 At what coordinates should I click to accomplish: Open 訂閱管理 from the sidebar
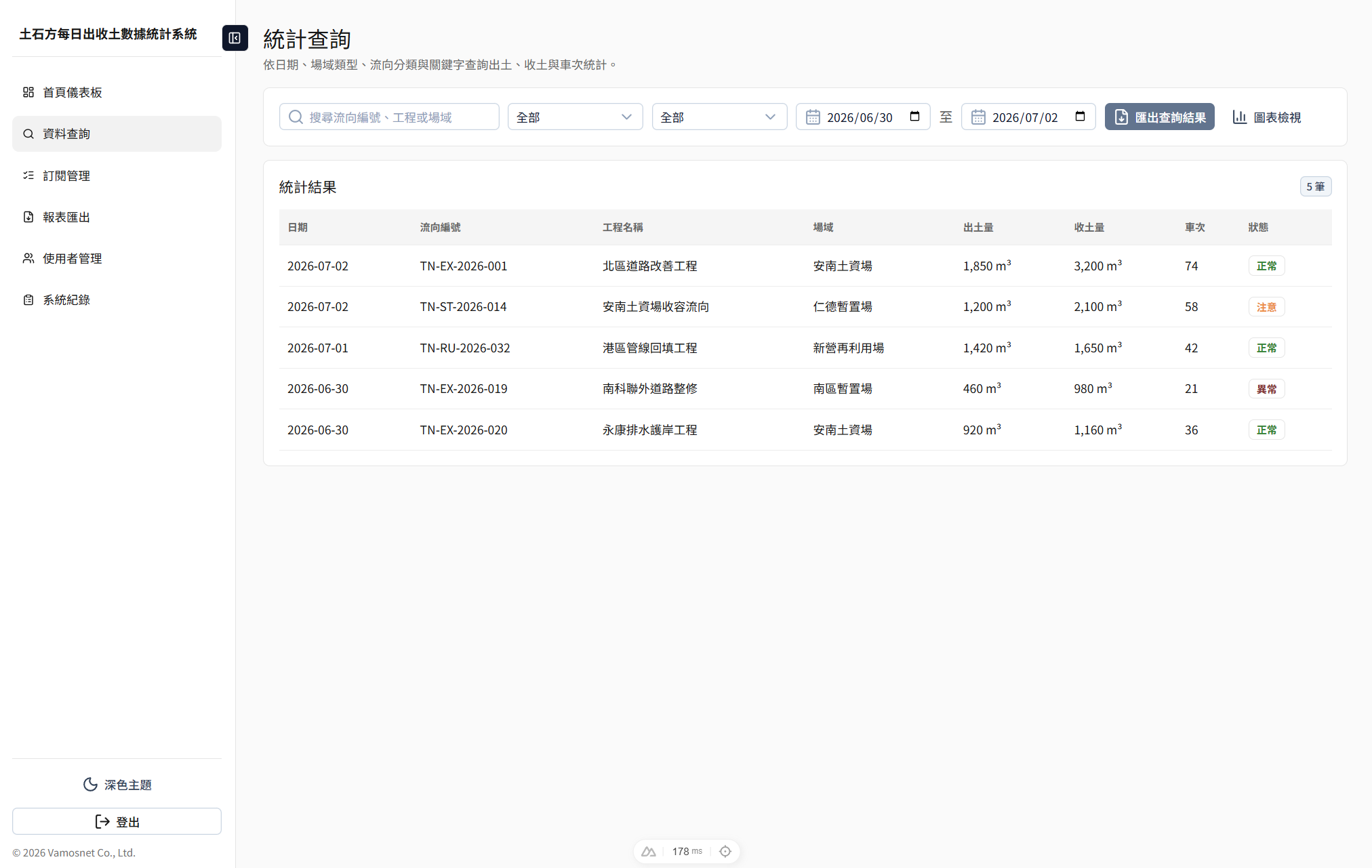pyautogui.click(x=117, y=175)
